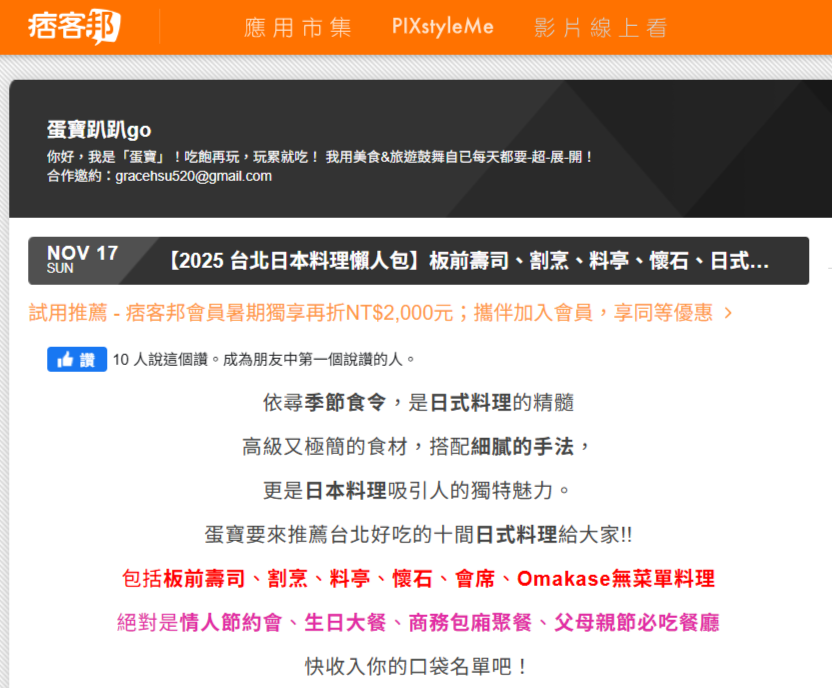Click the email gracehsu520@gmail.com
The image size is (832, 688).
[193, 176]
